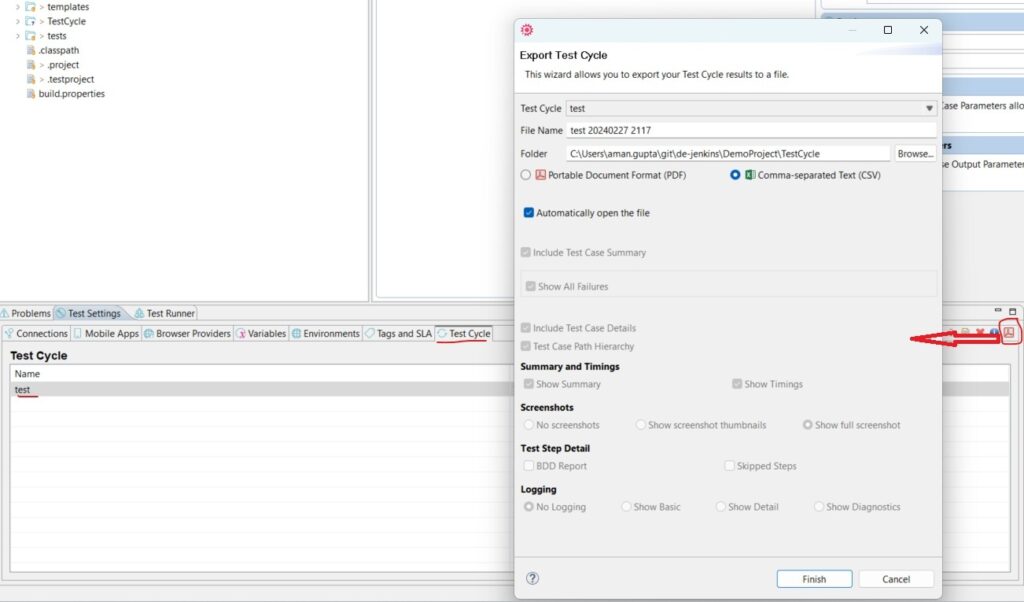Click the red X delete icon in Test Cycle toolbar
The width and height of the screenshot is (1024, 602).
click(x=980, y=333)
